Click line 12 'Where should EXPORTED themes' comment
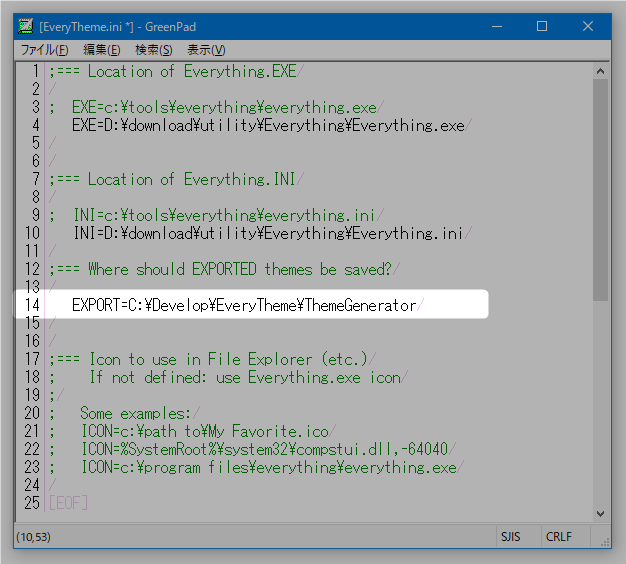The height and width of the screenshot is (564, 626). [x=220, y=269]
